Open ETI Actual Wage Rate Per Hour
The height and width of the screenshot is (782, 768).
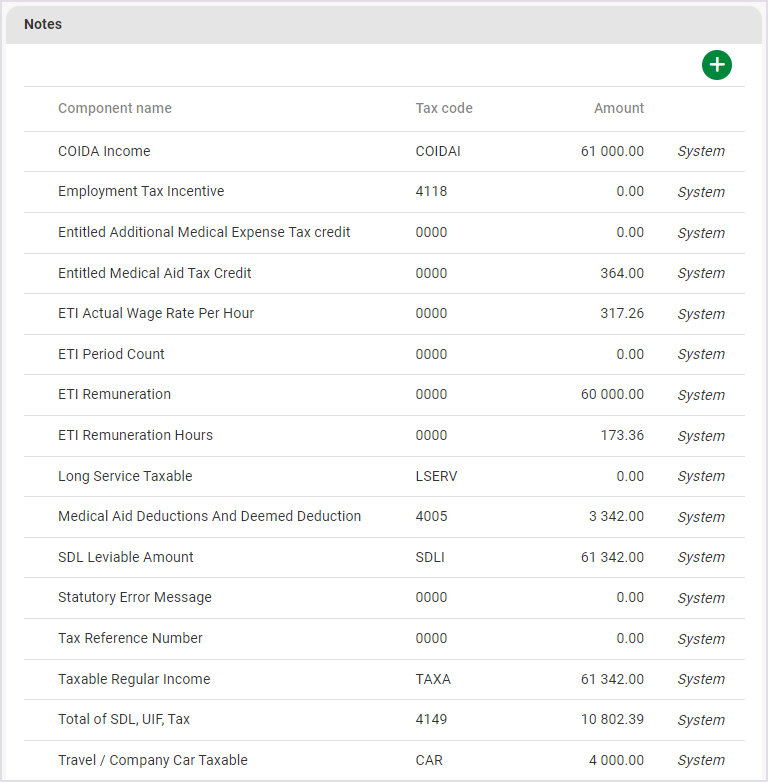[156, 313]
